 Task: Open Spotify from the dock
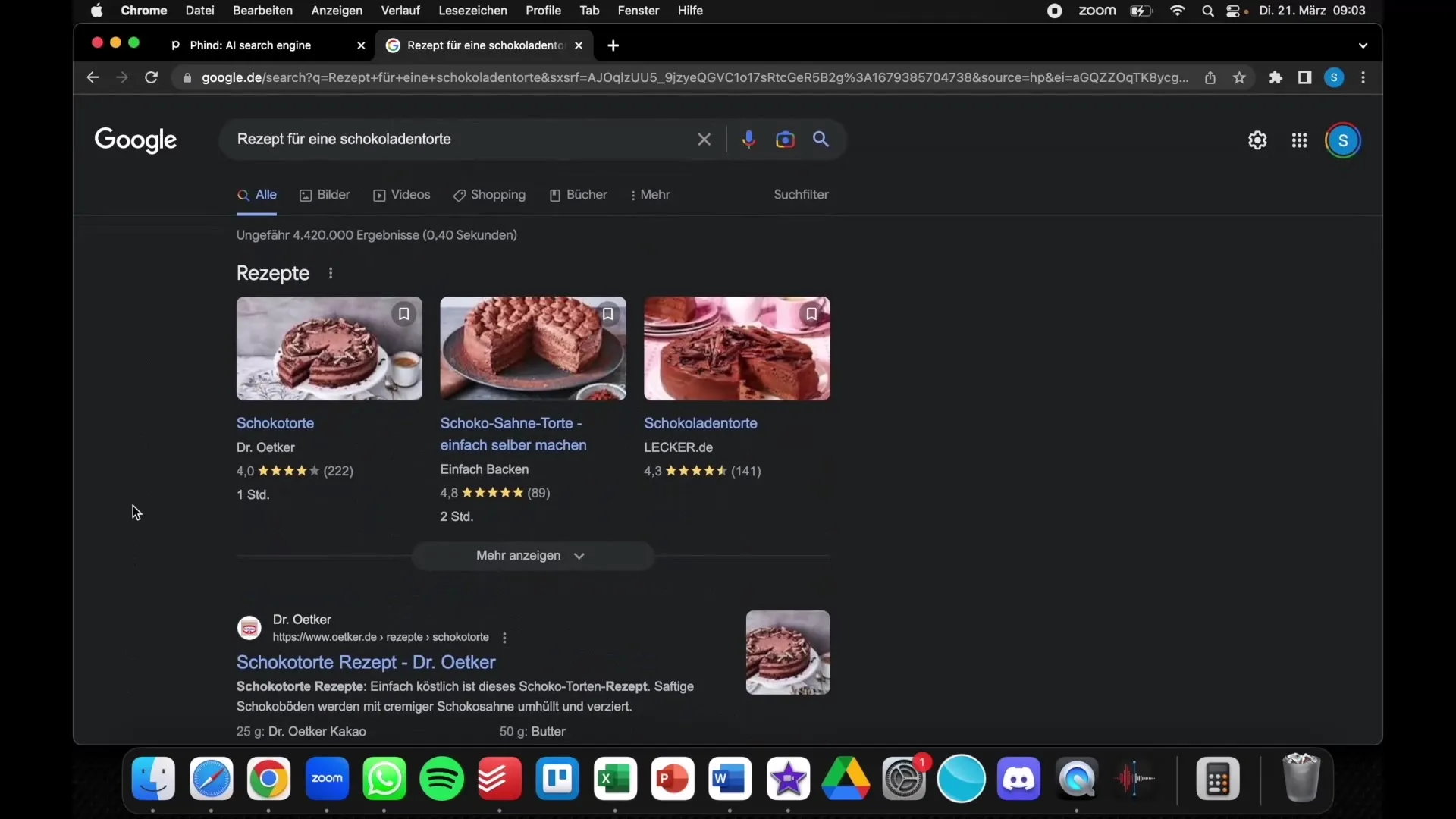click(x=442, y=779)
